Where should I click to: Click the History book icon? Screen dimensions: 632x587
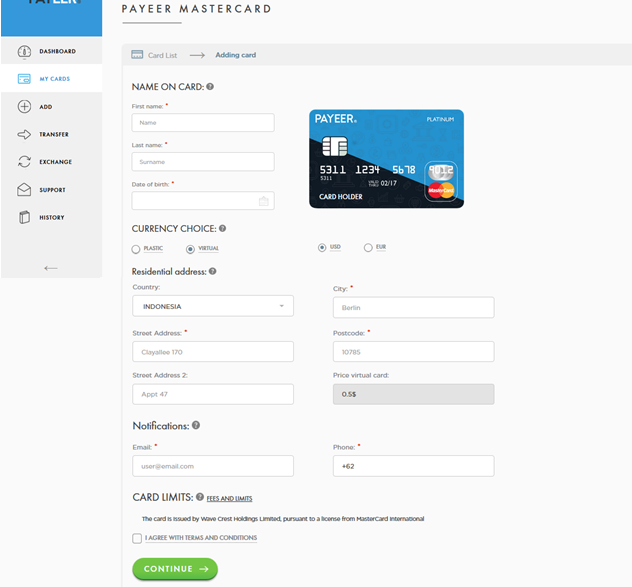tap(24, 218)
